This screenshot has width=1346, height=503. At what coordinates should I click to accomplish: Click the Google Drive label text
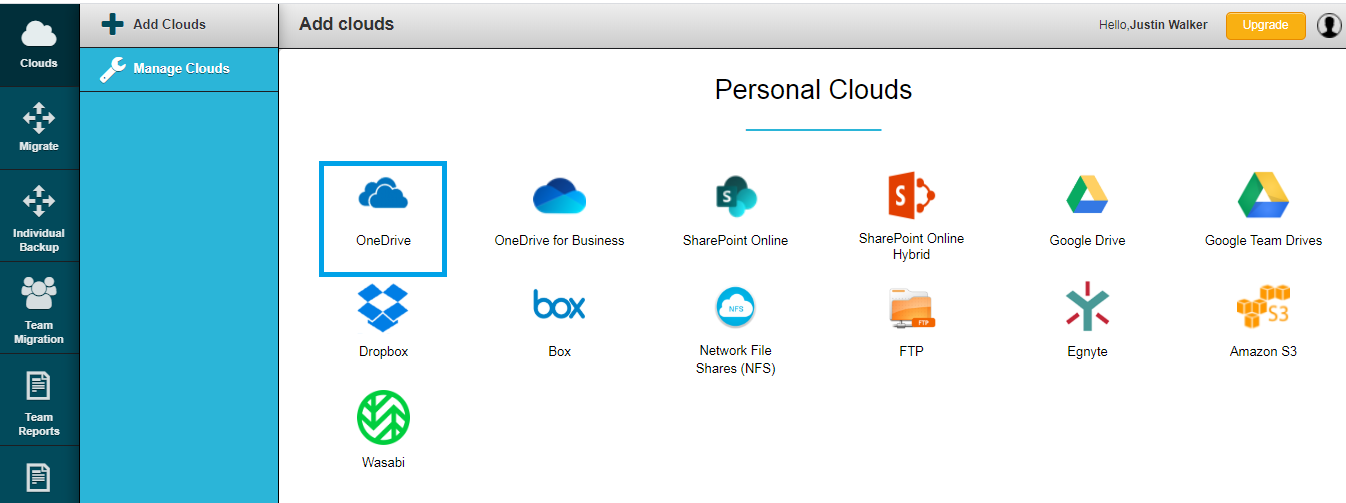click(1087, 241)
